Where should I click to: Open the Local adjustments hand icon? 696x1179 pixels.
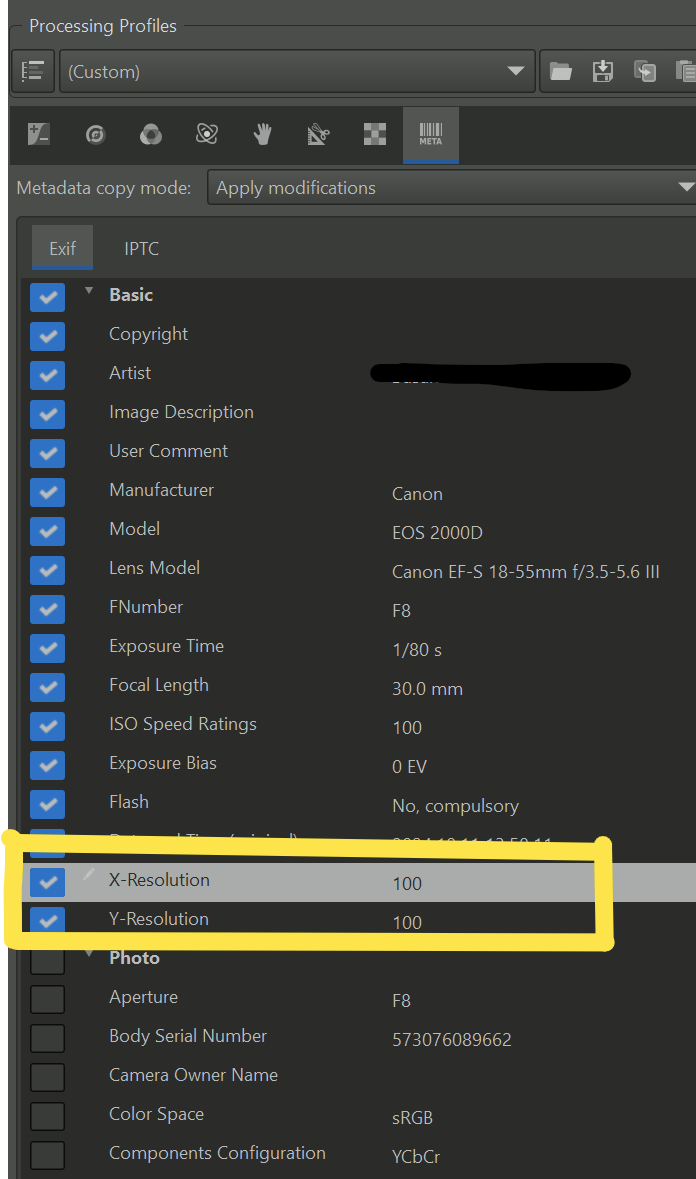262,135
